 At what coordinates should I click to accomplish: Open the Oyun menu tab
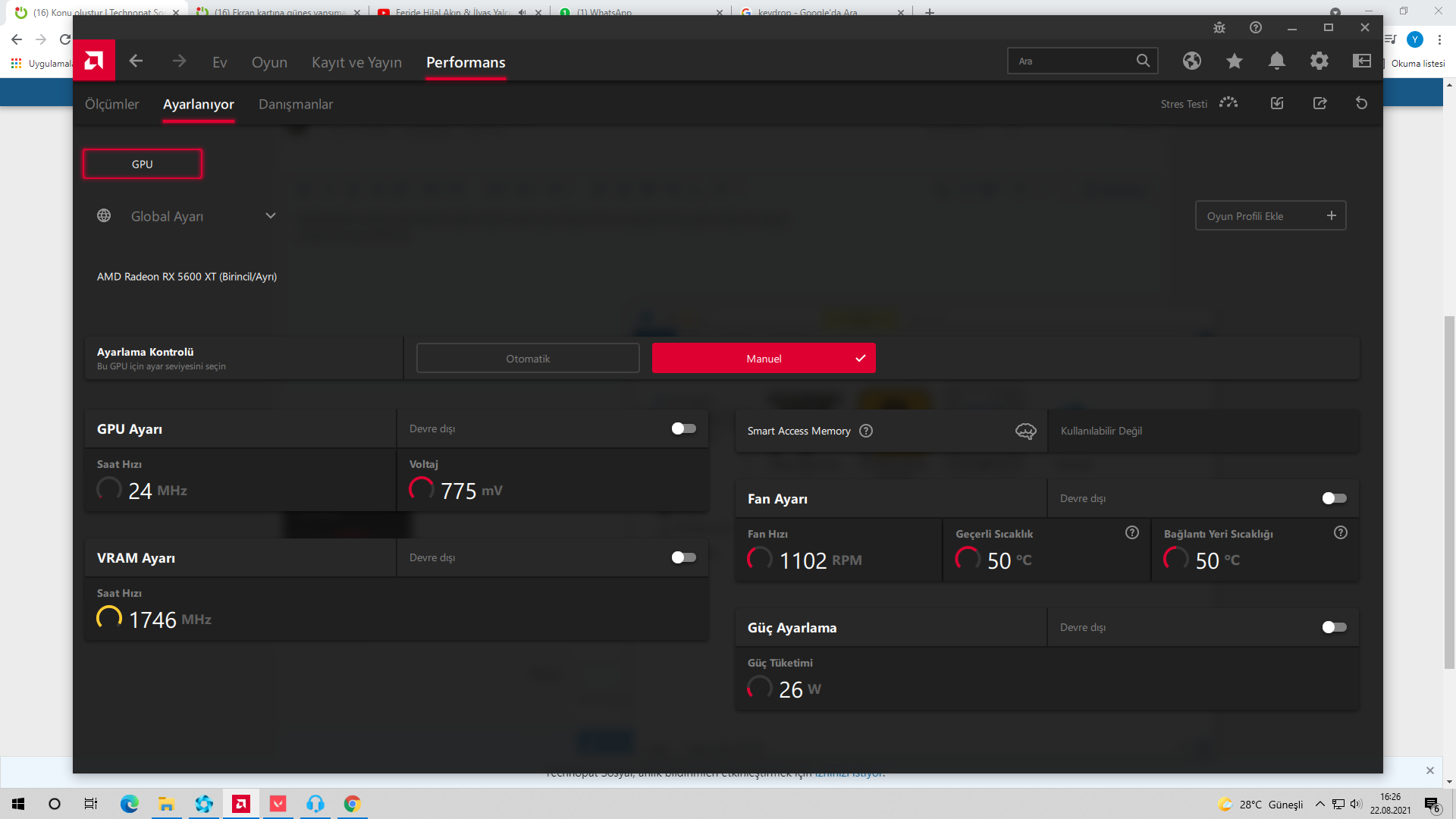click(x=269, y=62)
